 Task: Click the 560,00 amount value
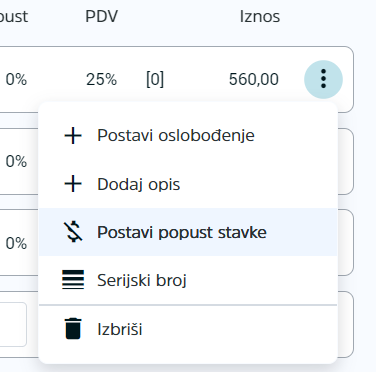click(x=254, y=79)
